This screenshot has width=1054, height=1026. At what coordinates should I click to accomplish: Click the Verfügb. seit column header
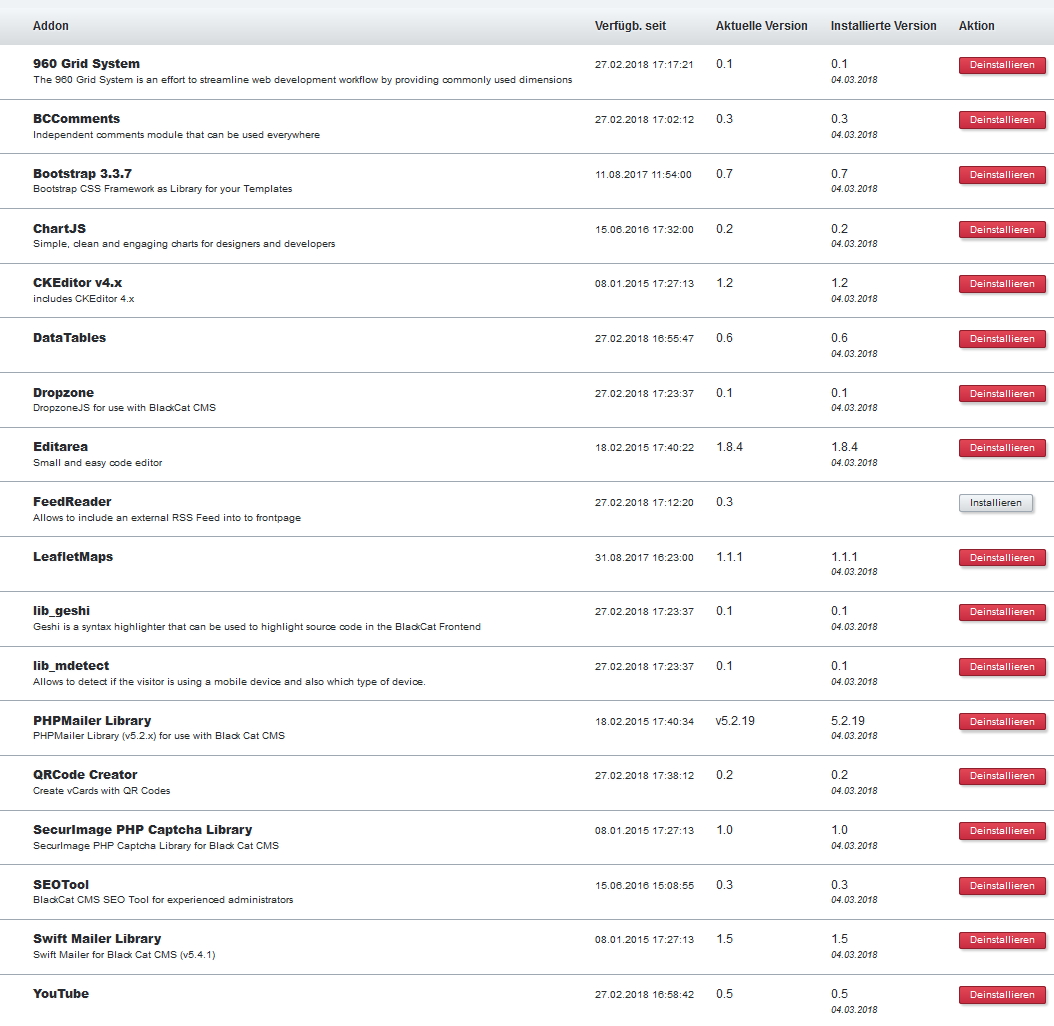click(x=630, y=26)
